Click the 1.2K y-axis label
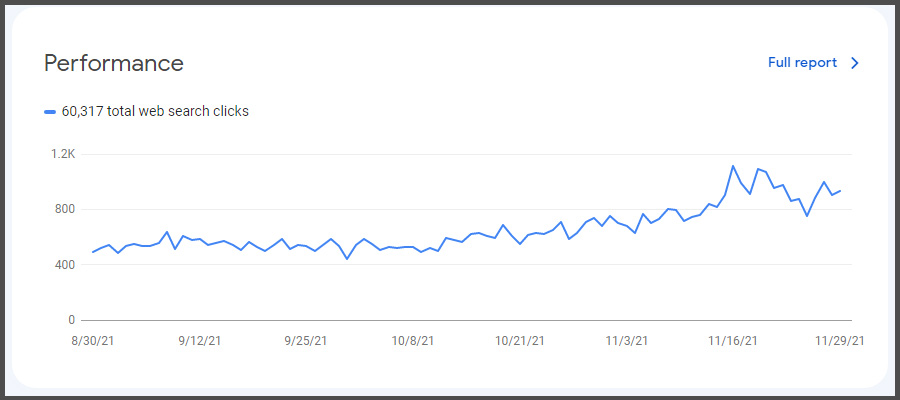Screen dimensions: 900x400 point(63,154)
